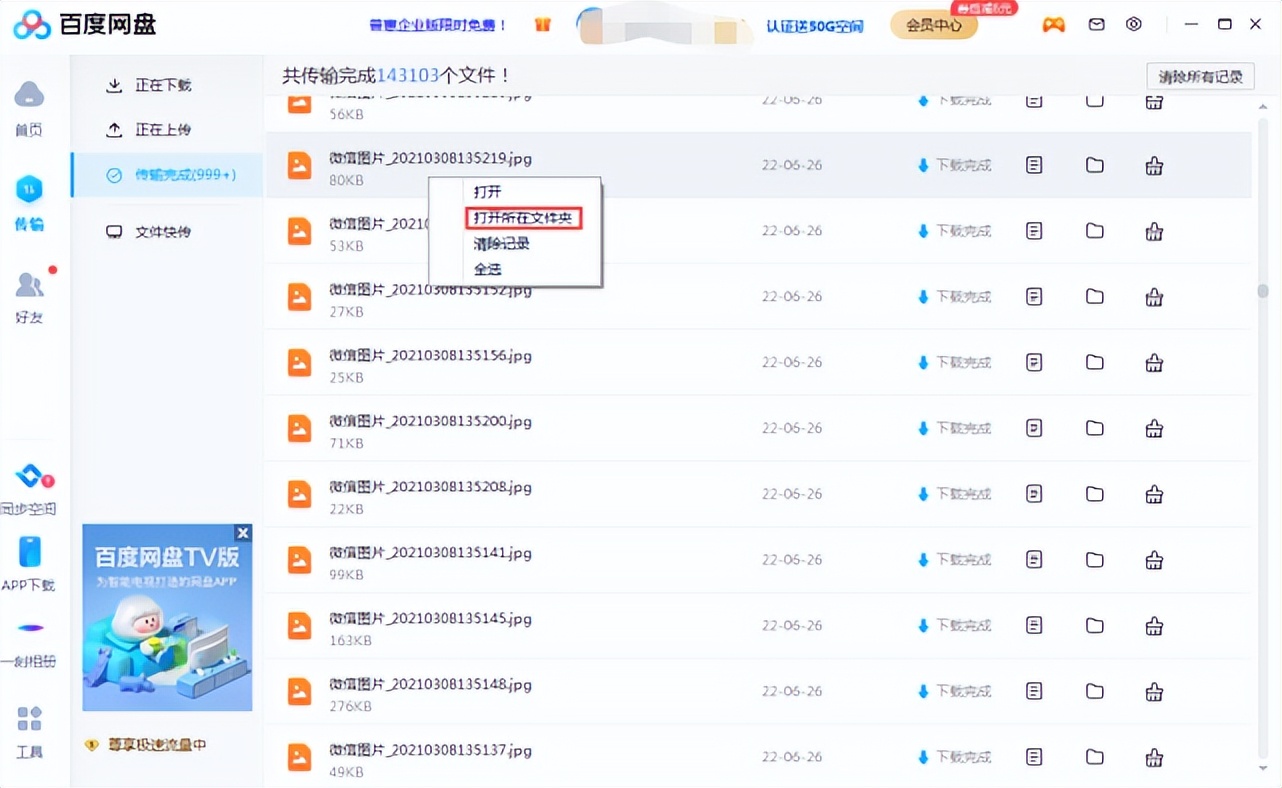
Task: Select the 传输 transfer icon in sidebar
Action: 29,190
